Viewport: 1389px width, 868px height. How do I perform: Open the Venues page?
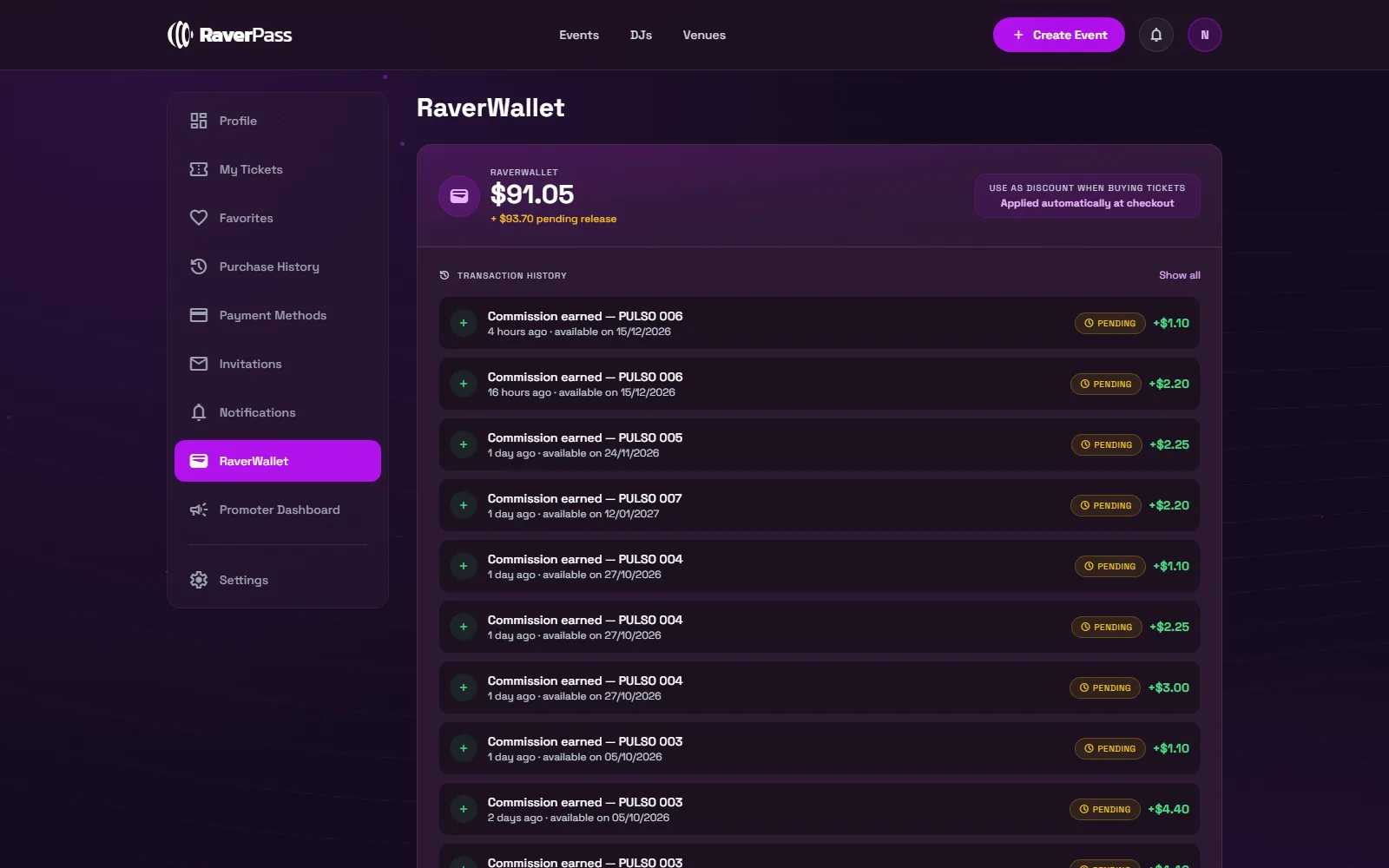704,35
